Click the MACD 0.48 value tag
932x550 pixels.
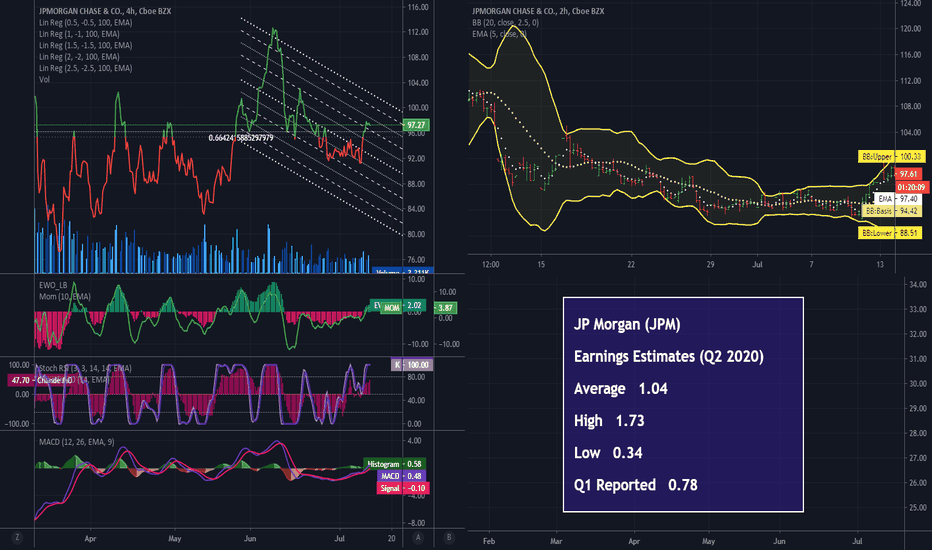pyautogui.click(x=402, y=476)
